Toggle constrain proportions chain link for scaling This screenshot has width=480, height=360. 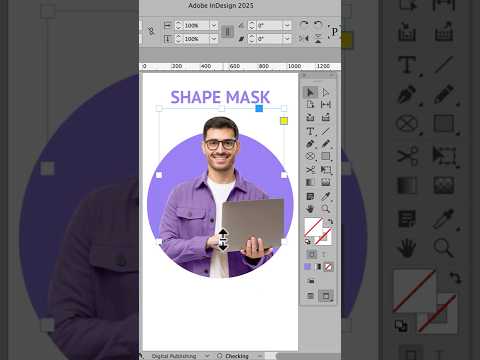[x=151, y=31]
